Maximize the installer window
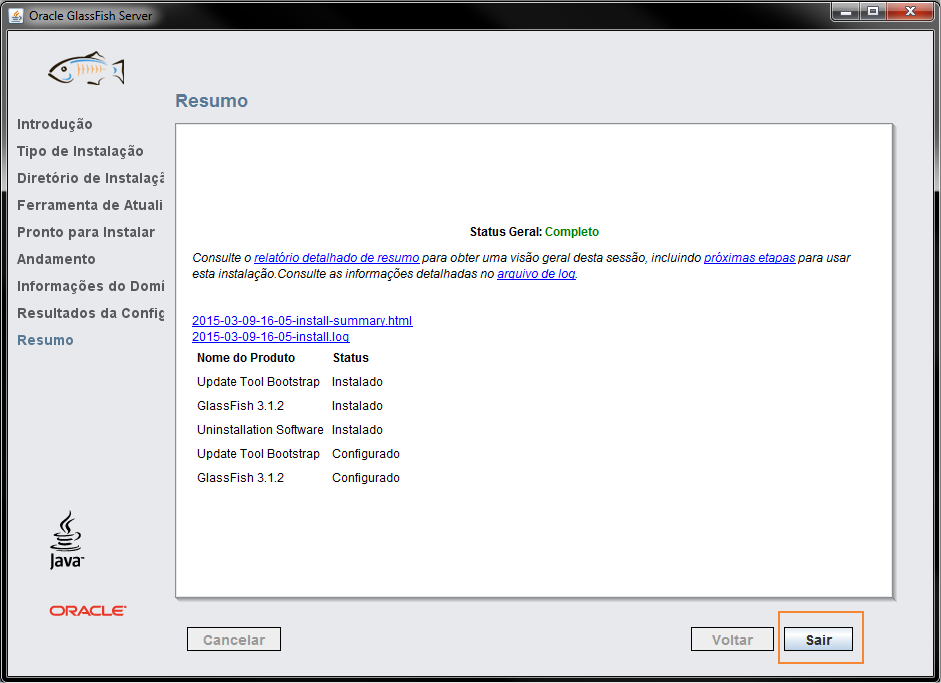This screenshot has height=683, width=941. pyautogui.click(x=873, y=11)
